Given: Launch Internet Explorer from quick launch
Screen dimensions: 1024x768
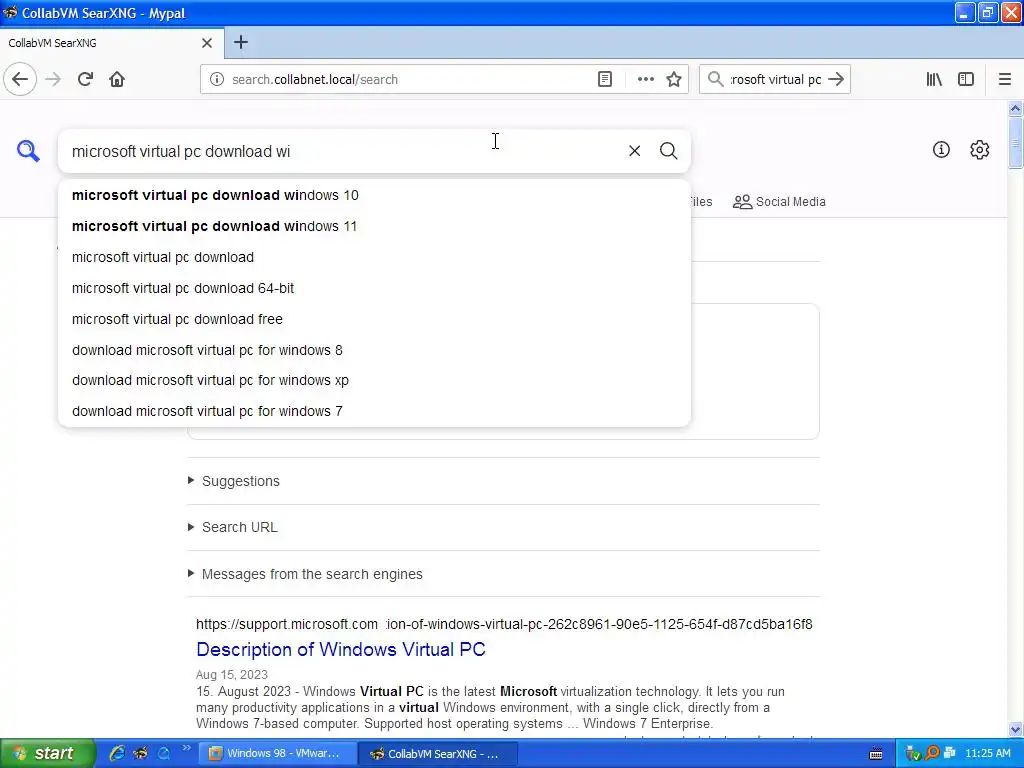Looking at the screenshot, I should [x=117, y=754].
